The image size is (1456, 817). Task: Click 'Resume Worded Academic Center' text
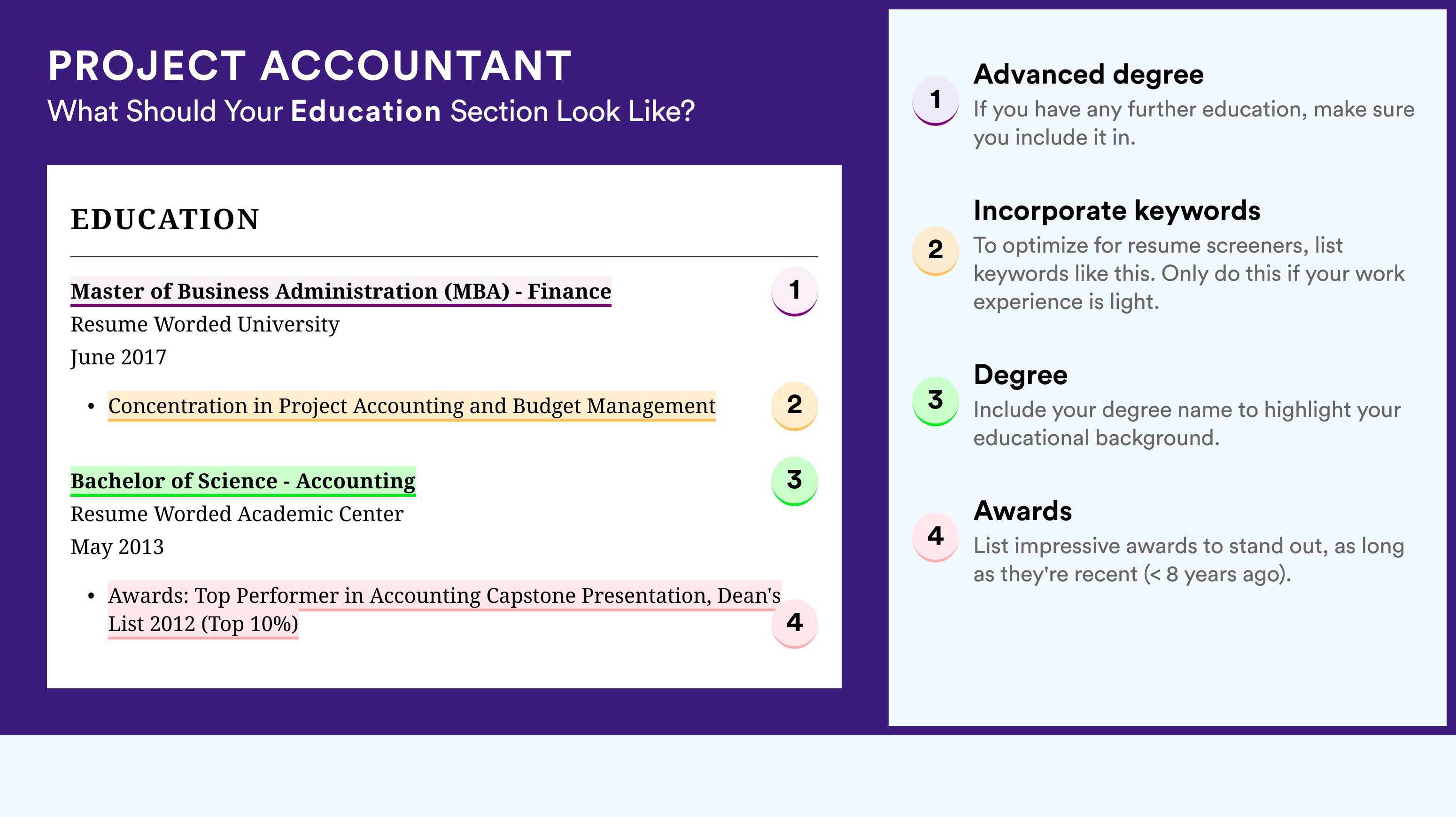(237, 514)
